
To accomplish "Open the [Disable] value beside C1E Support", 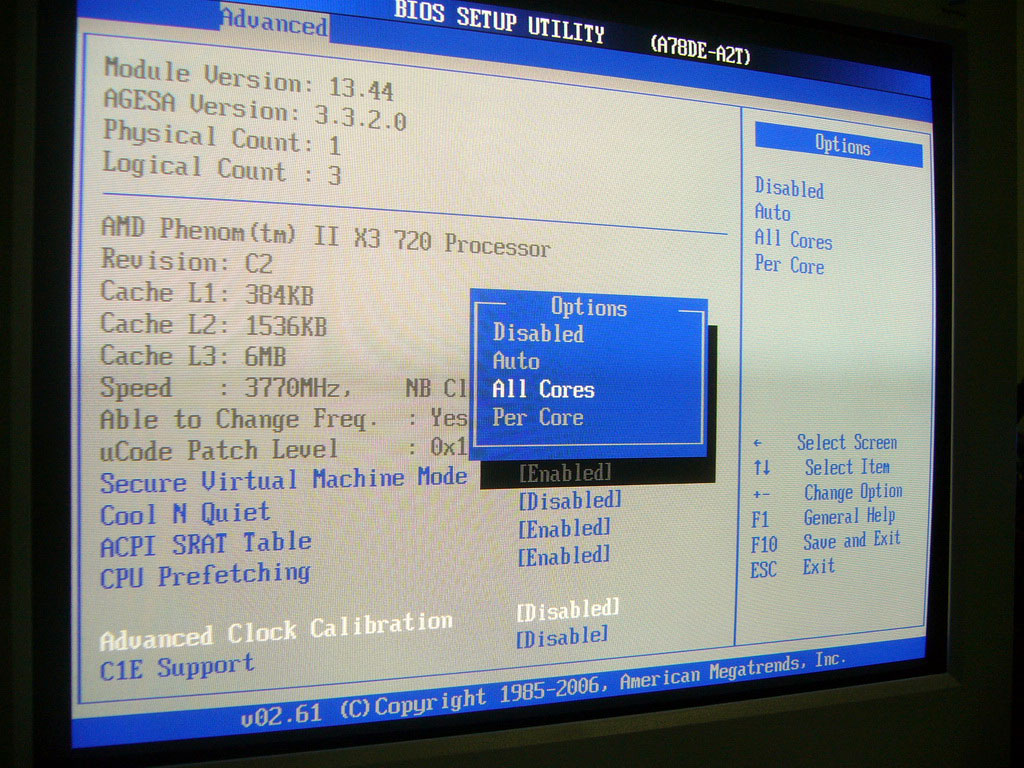I will click(562, 635).
